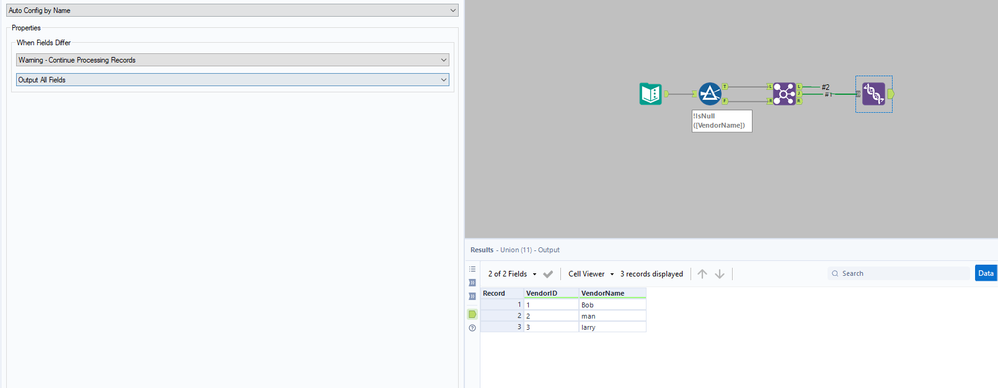This screenshot has height=388, width=998.
Task: Open the Auto Config by Name dropdown
Action: (232, 10)
